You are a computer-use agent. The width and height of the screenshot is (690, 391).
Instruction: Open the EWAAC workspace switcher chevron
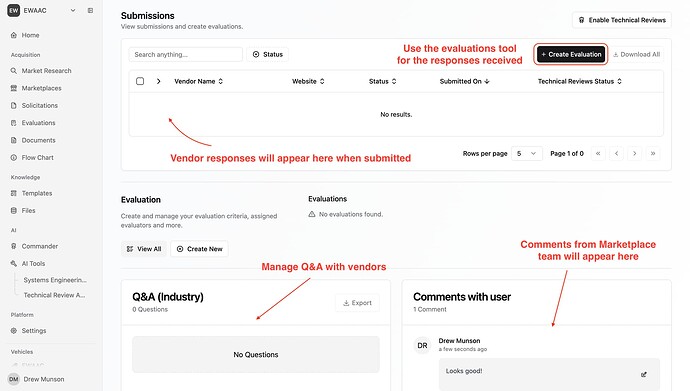tap(73, 11)
